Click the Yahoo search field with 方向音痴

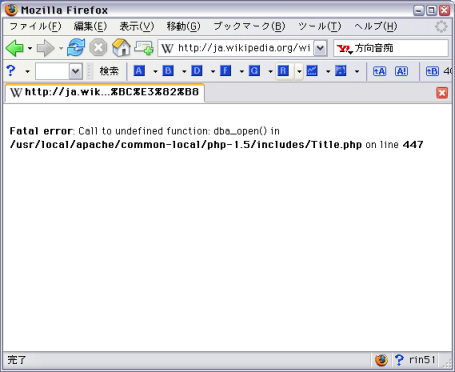click(391, 48)
